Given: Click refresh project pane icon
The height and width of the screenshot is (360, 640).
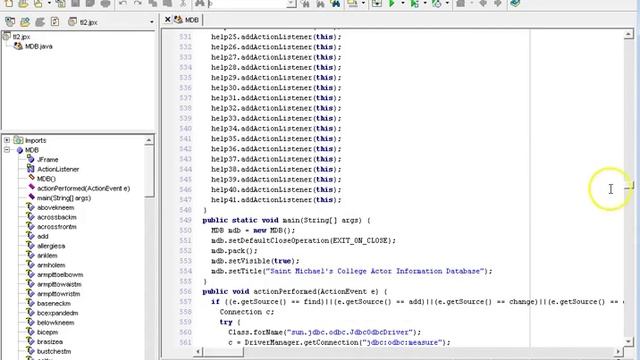Looking at the screenshot, I should (55, 22).
